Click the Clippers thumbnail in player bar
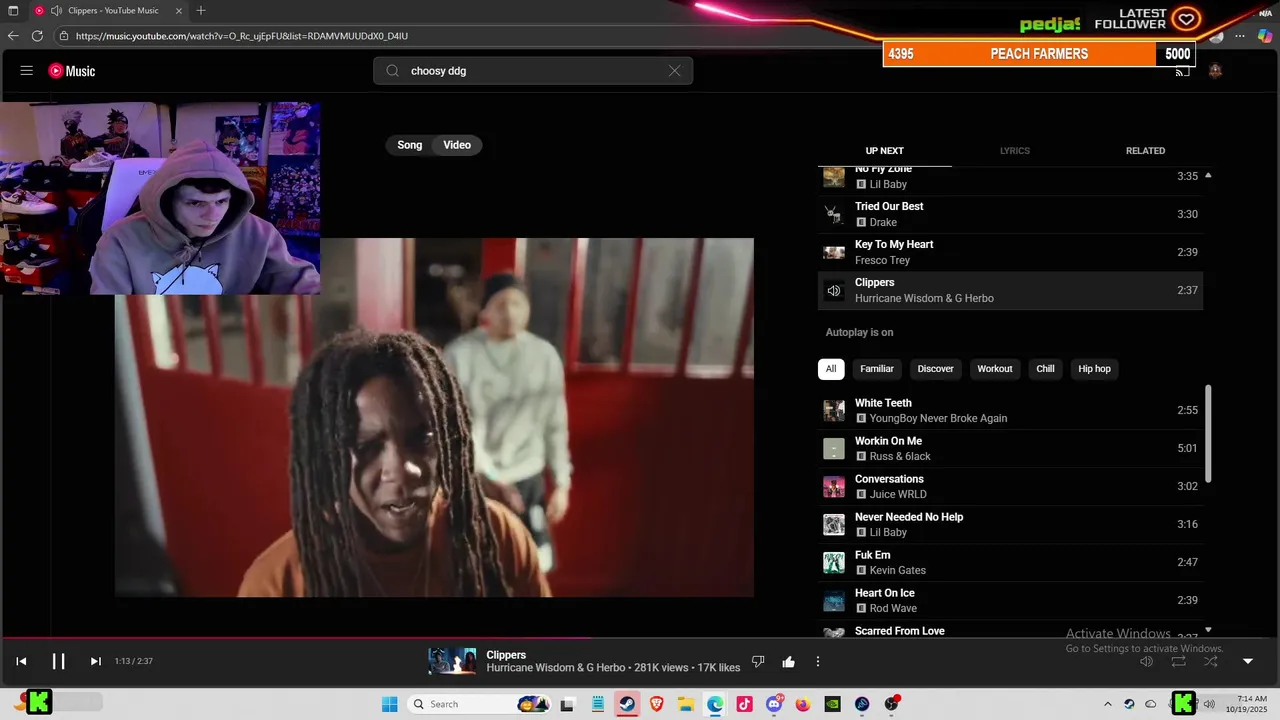 (452, 661)
